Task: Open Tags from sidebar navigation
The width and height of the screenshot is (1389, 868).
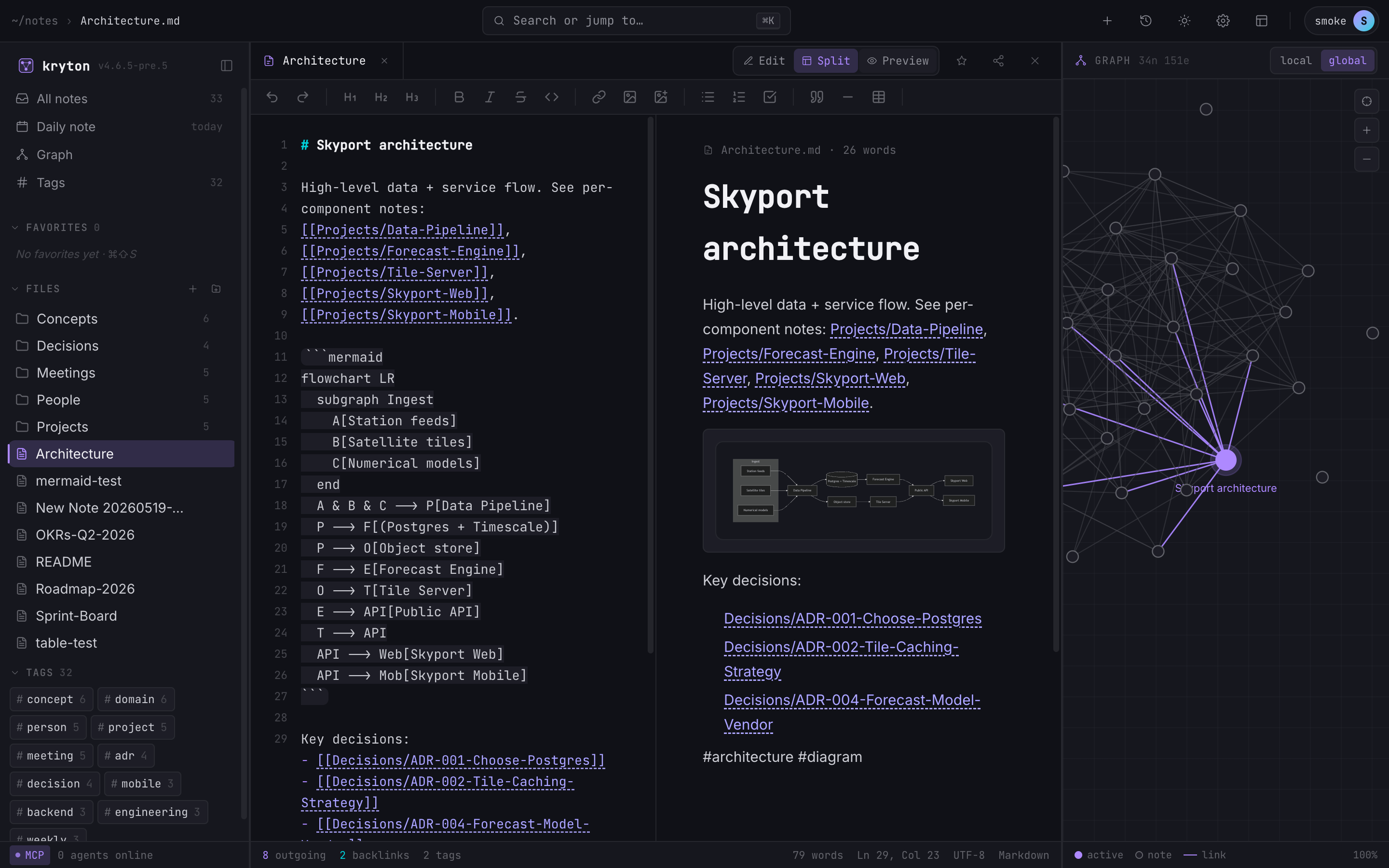Action: pyautogui.click(x=121, y=183)
